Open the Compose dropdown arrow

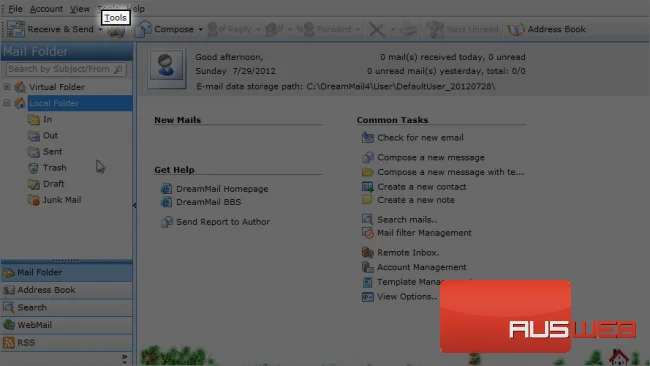pos(201,29)
